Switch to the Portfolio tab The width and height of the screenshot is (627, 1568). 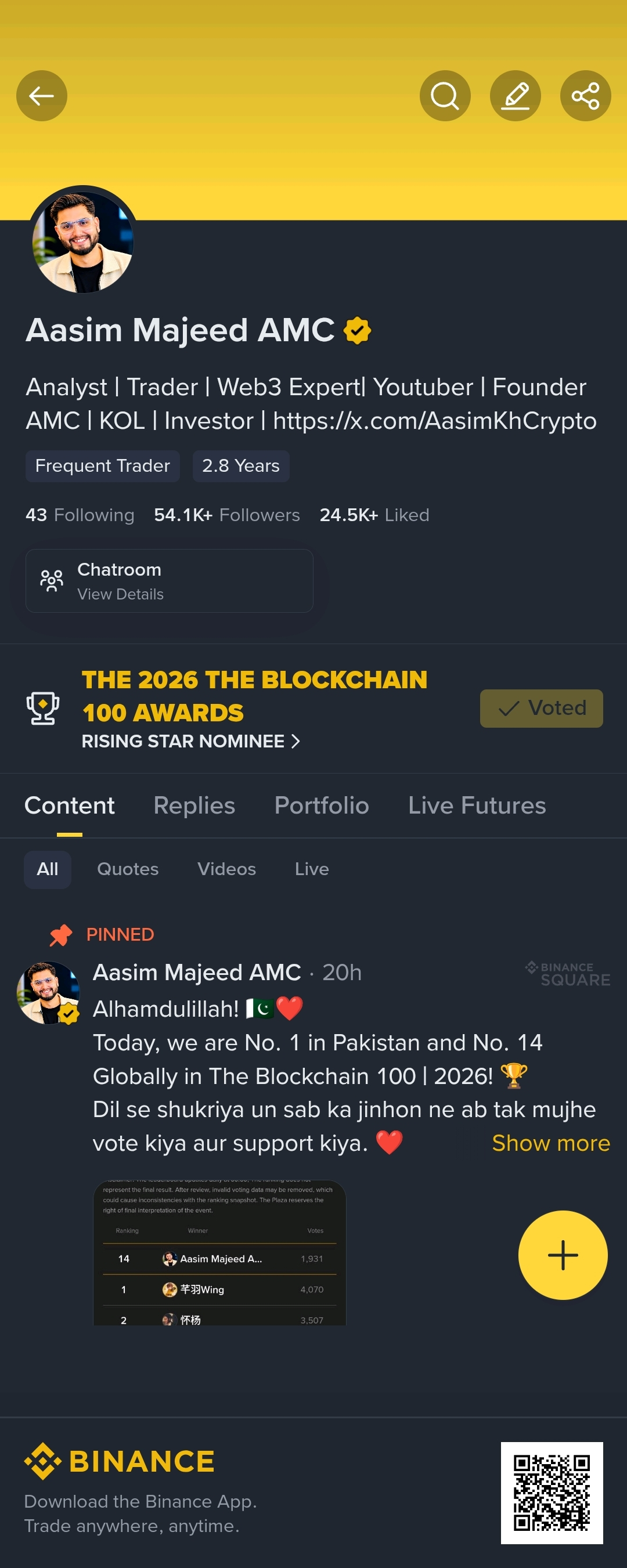point(322,805)
